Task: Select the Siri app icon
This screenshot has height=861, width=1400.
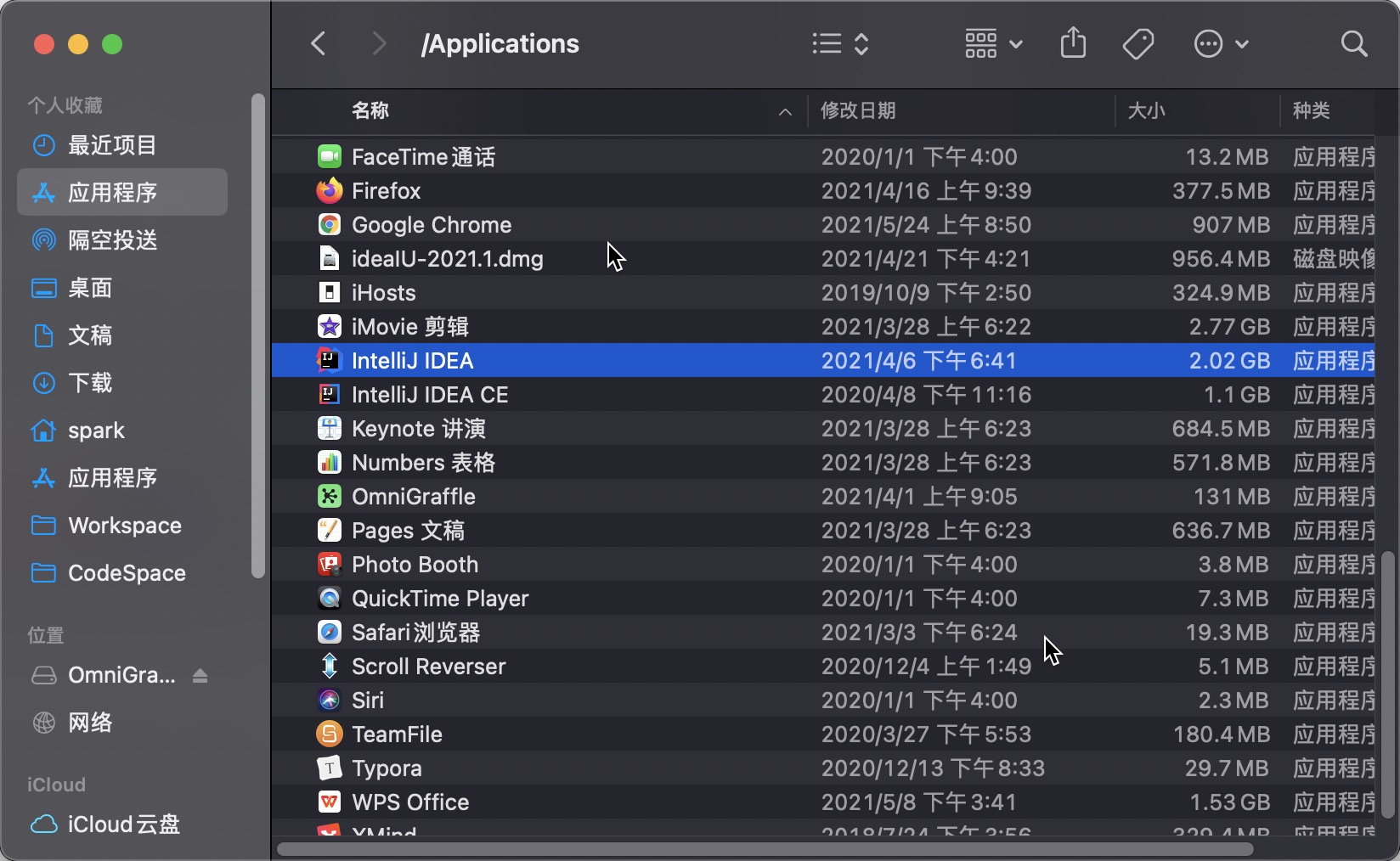Action: (330, 701)
